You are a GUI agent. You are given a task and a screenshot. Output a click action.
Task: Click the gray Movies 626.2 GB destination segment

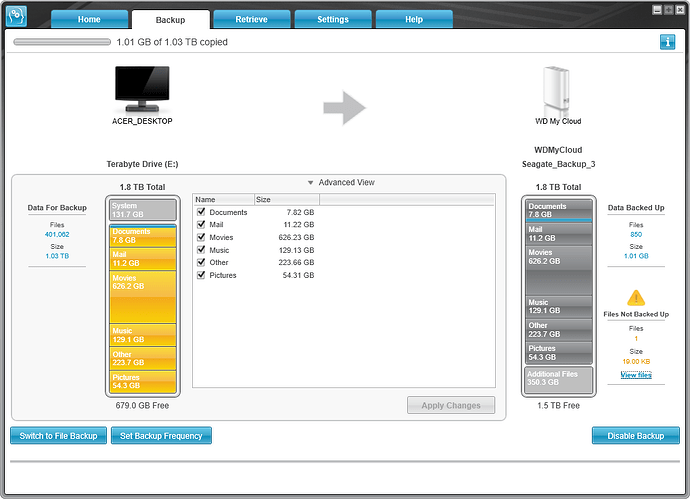point(558,270)
